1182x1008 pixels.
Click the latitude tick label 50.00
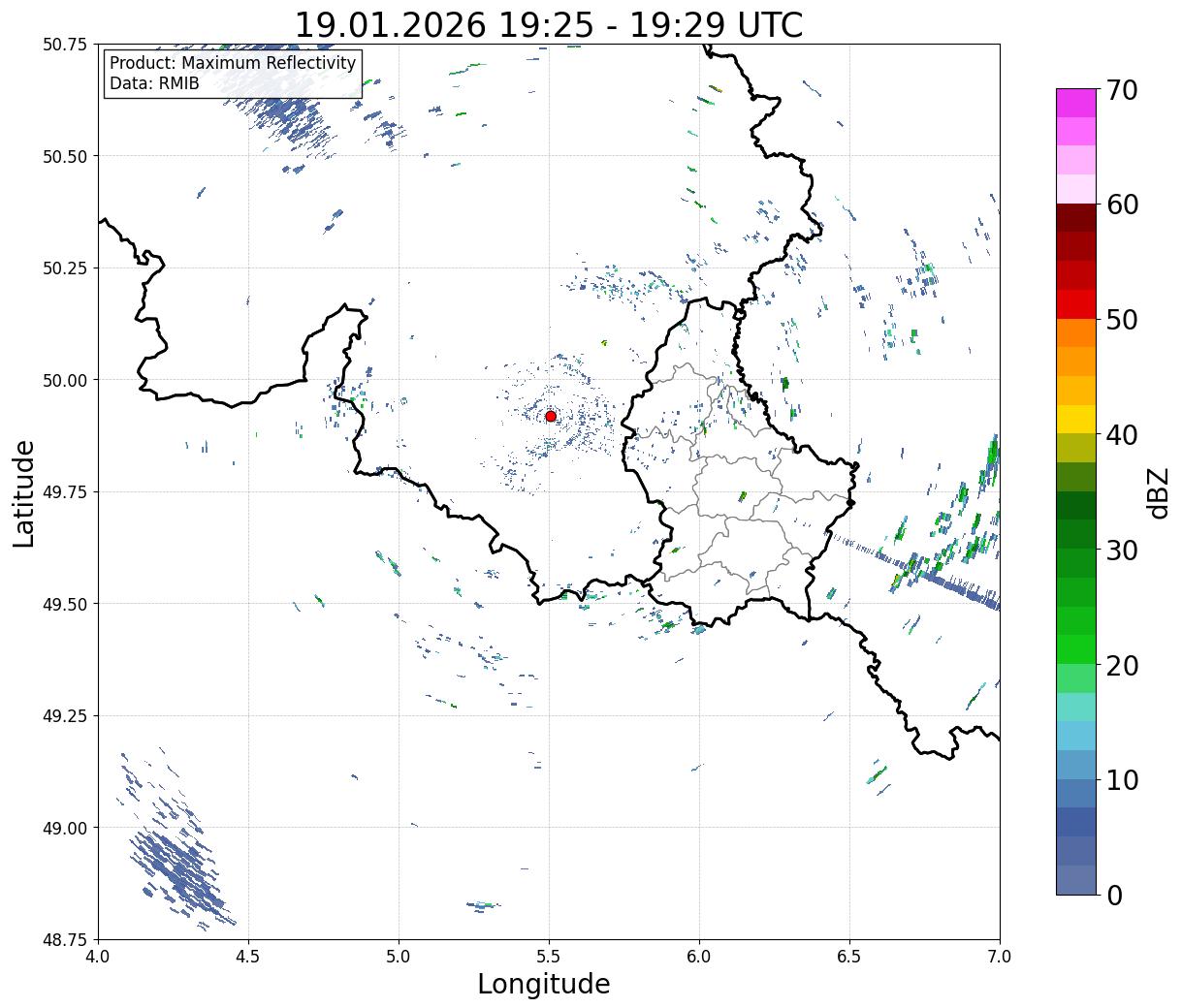pyautogui.click(x=65, y=380)
